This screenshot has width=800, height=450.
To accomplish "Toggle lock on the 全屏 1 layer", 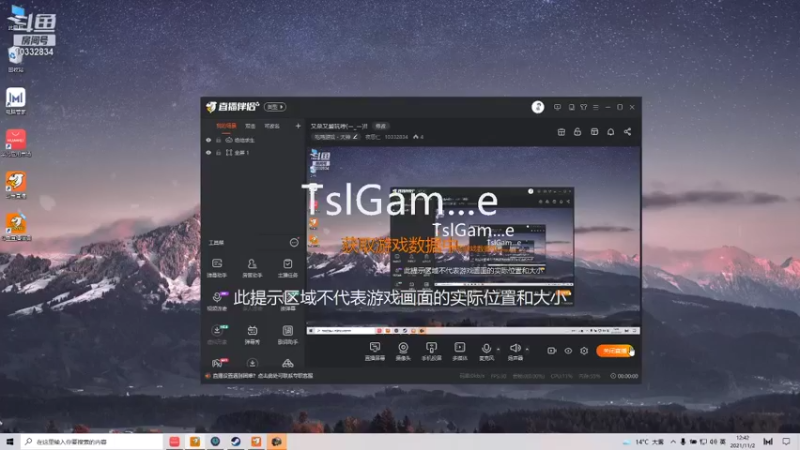I will tap(218, 153).
